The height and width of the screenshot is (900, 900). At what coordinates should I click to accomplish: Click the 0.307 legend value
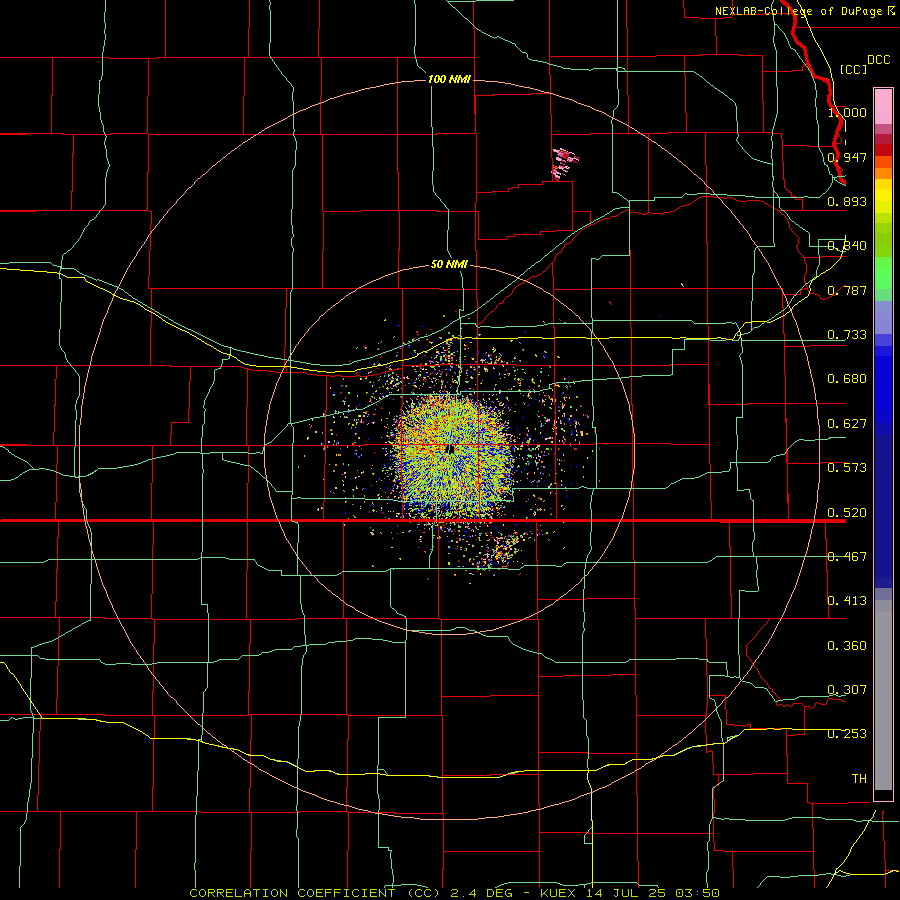tap(847, 690)
